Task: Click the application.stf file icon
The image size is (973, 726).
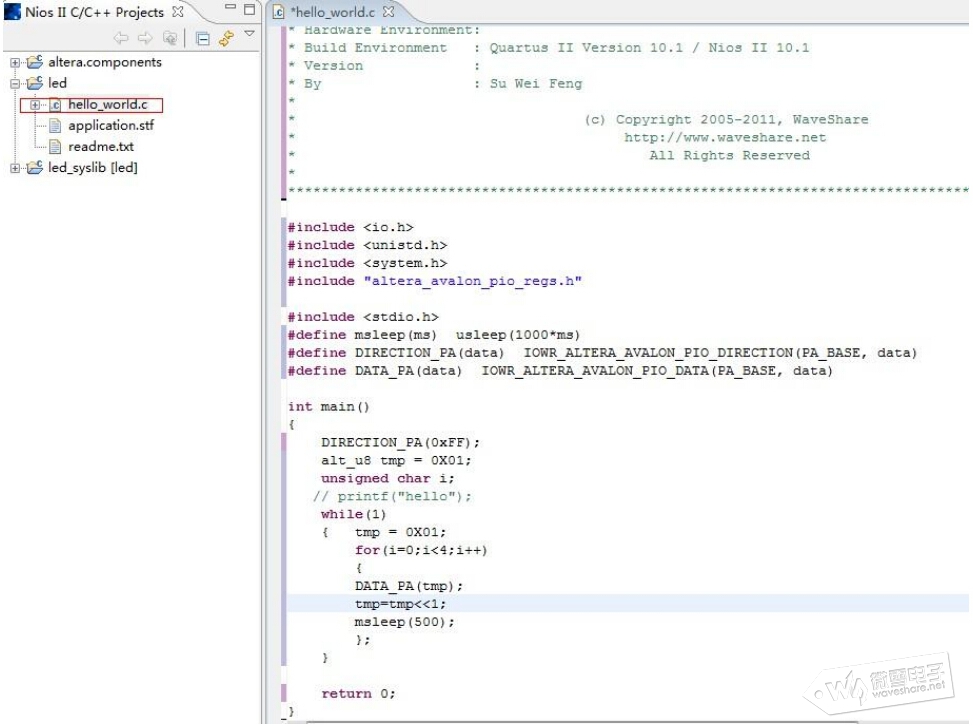Action: (55, 126)
